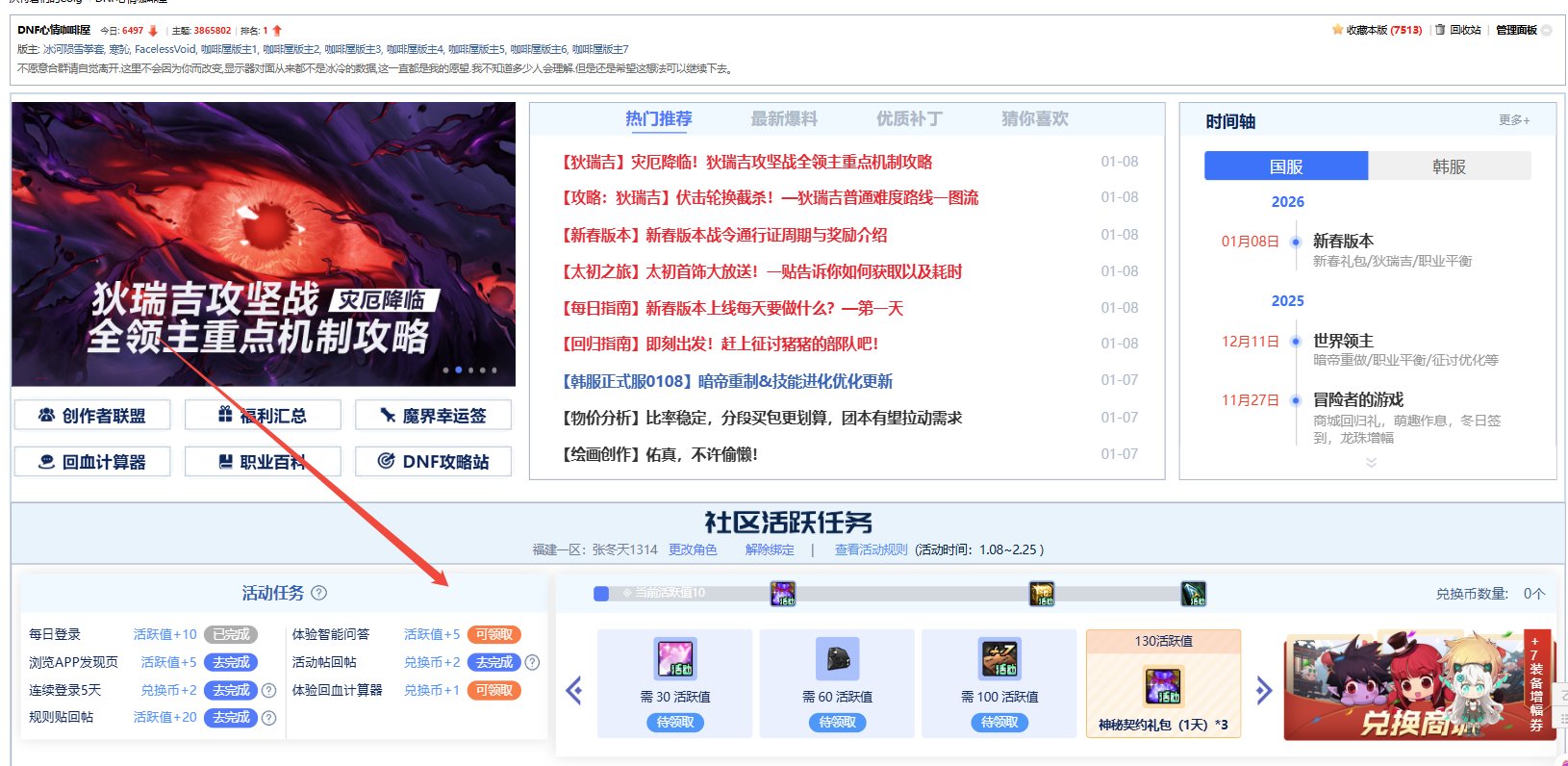Open the 职业百科 button
This screenshot has width=1568, height=766.
[x=263, y=461]
